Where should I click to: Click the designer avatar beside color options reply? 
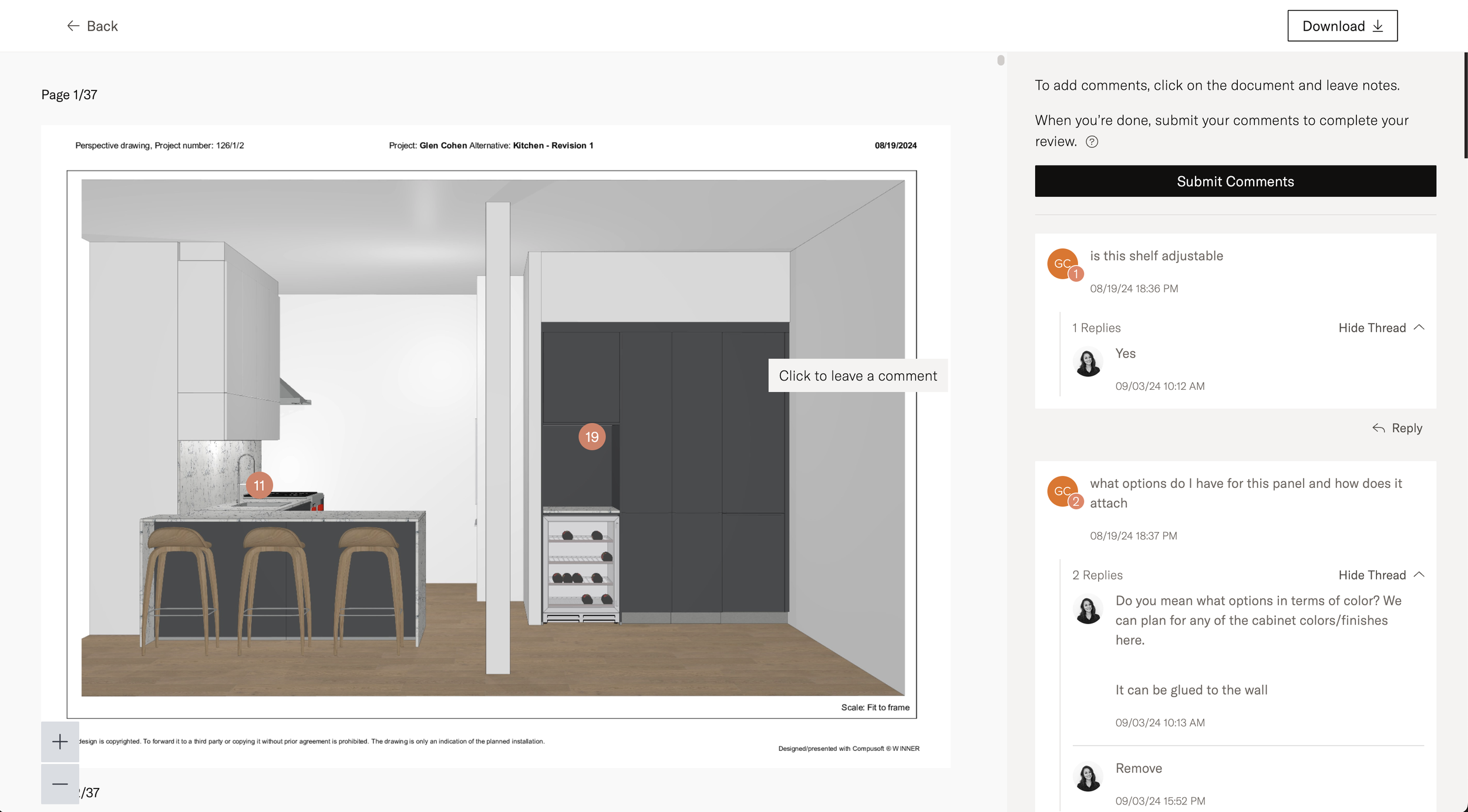pos(1088,609)
